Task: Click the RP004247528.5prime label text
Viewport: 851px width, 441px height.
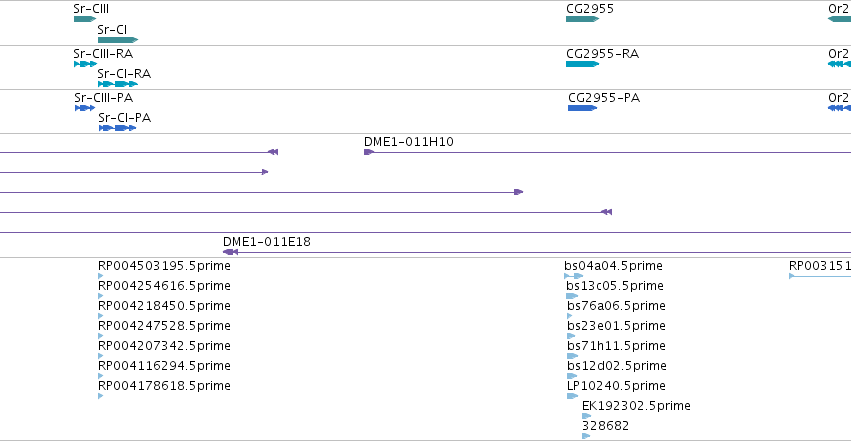Action: pos(164,326)
